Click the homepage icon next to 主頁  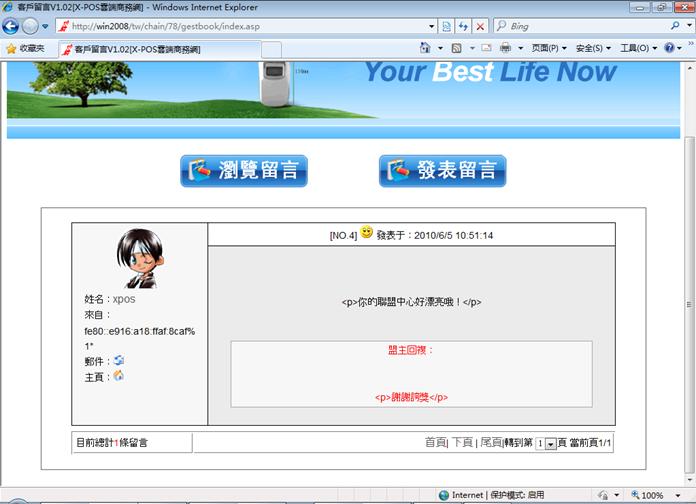click(119, 376)
